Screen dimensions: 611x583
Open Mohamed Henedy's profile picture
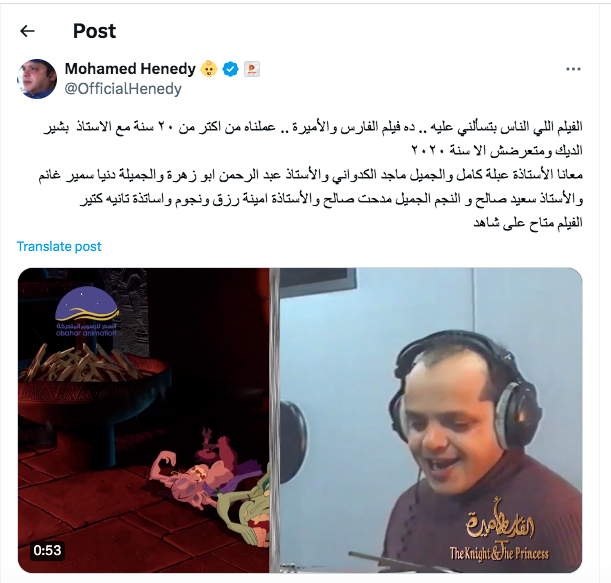click(x=37, y=79)
